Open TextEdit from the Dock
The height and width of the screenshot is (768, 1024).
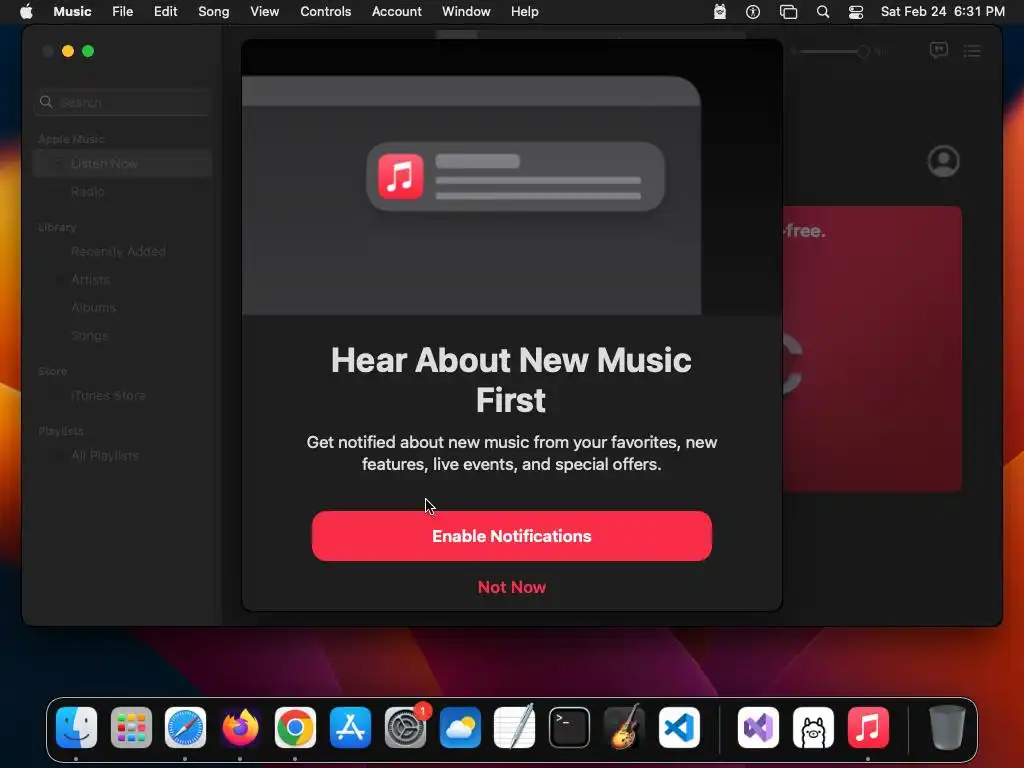515,728
